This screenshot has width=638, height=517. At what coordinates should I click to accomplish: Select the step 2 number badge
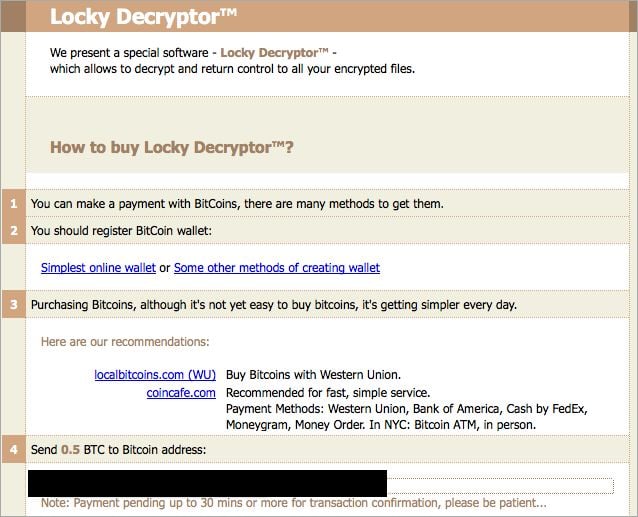click(13, 231)
